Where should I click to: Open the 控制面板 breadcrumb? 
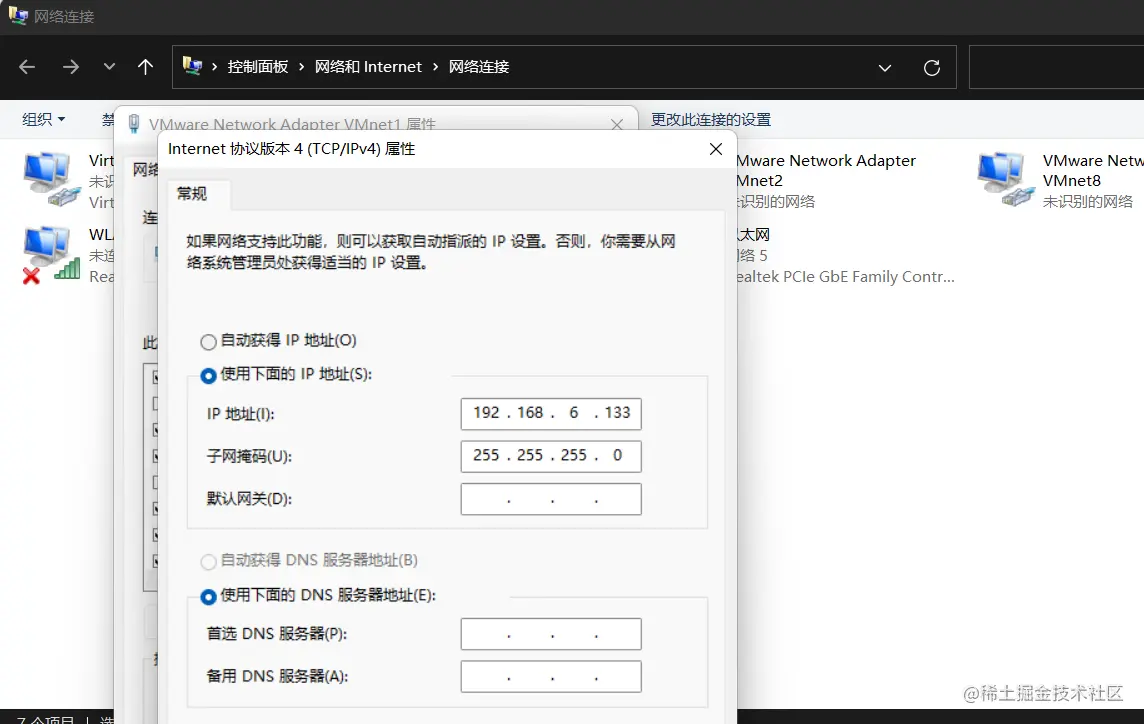click(258, 67)
